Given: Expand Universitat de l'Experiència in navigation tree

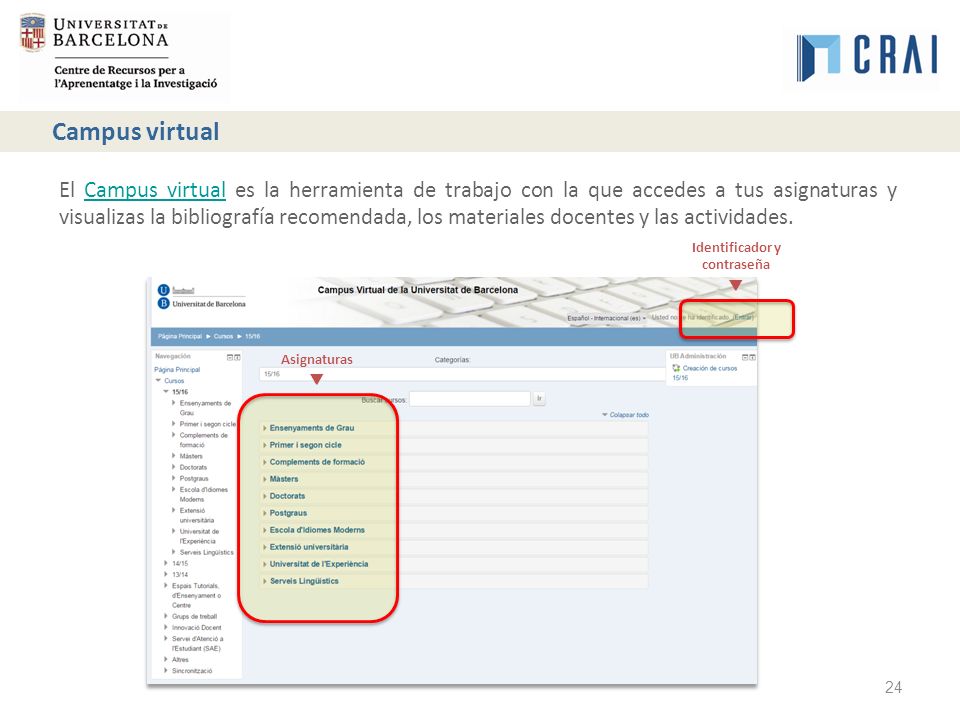Looking at the screenshot, I should coord(174,531).
